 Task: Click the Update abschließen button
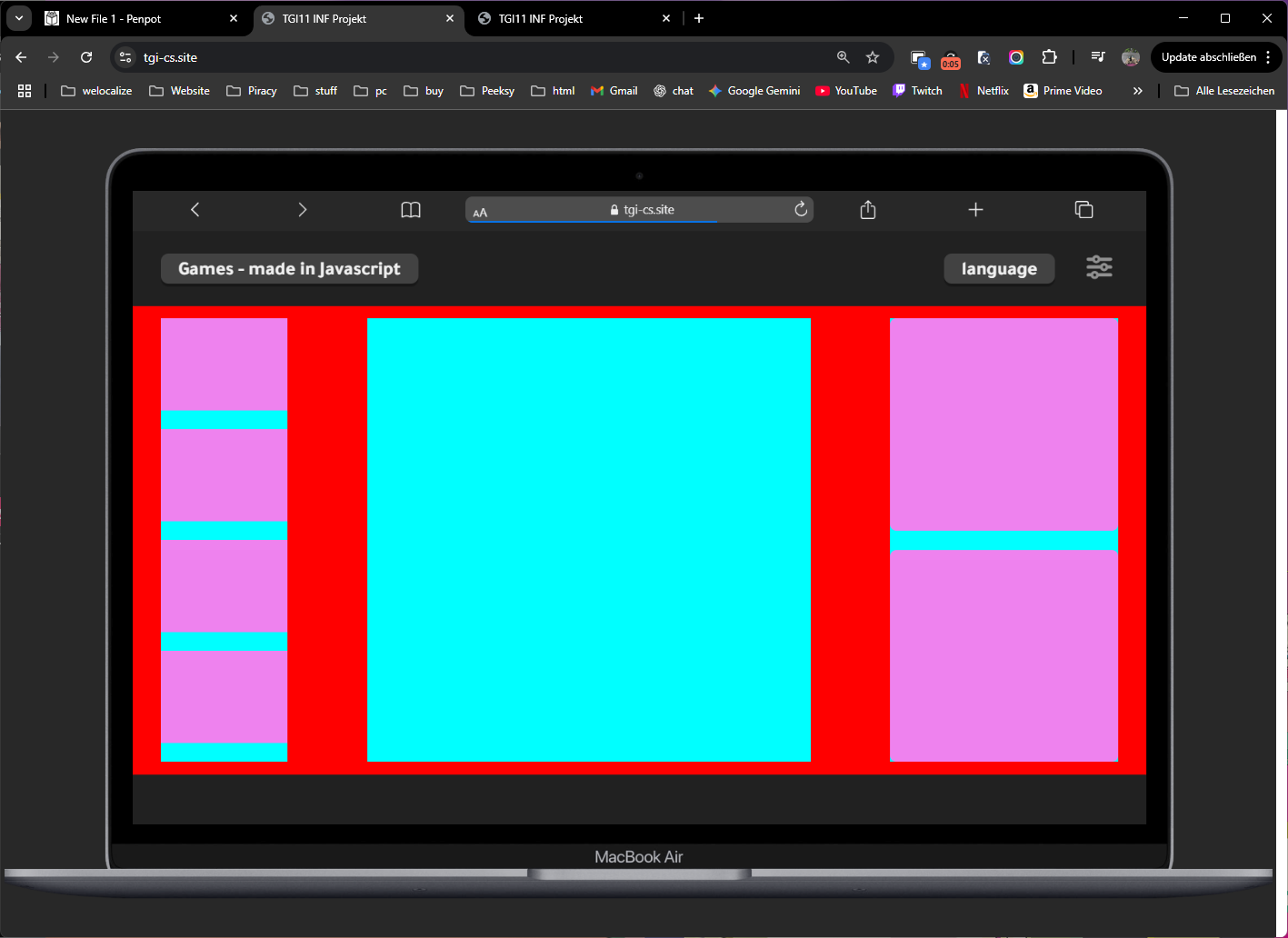1208,57
